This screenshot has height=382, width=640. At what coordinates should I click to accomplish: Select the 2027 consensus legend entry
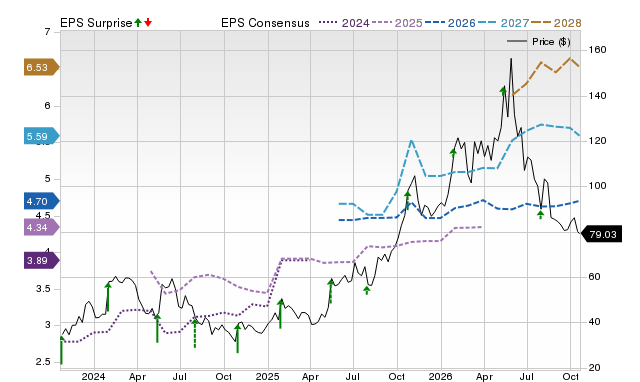pyautogui.click(x=503, y=23)
